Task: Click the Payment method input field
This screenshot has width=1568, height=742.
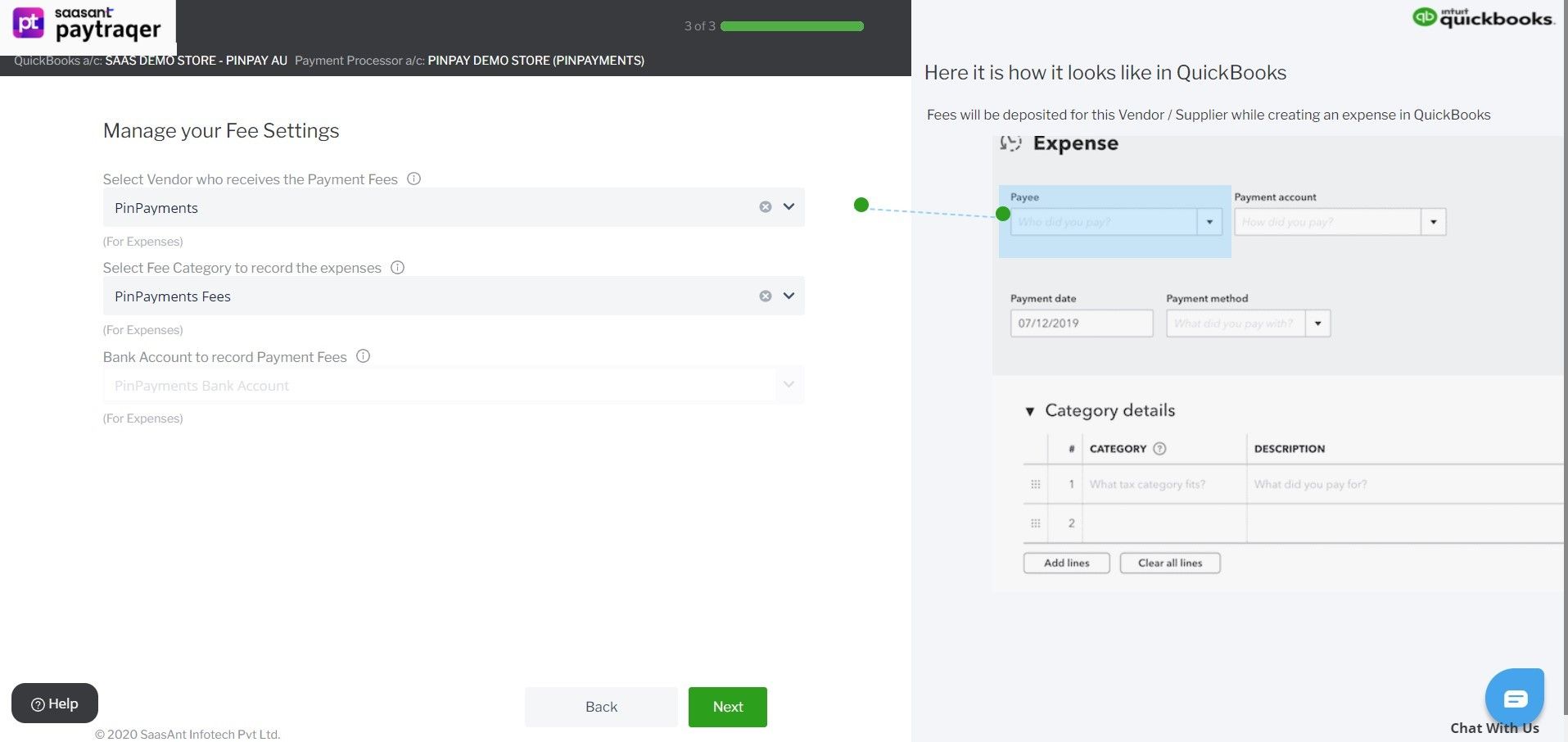Action: 1236,323
